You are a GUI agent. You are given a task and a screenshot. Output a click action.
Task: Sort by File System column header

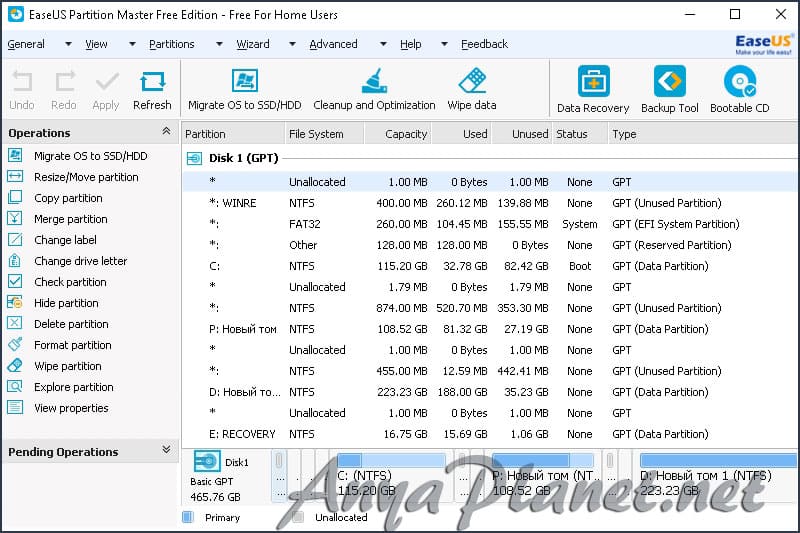(324, 134)
